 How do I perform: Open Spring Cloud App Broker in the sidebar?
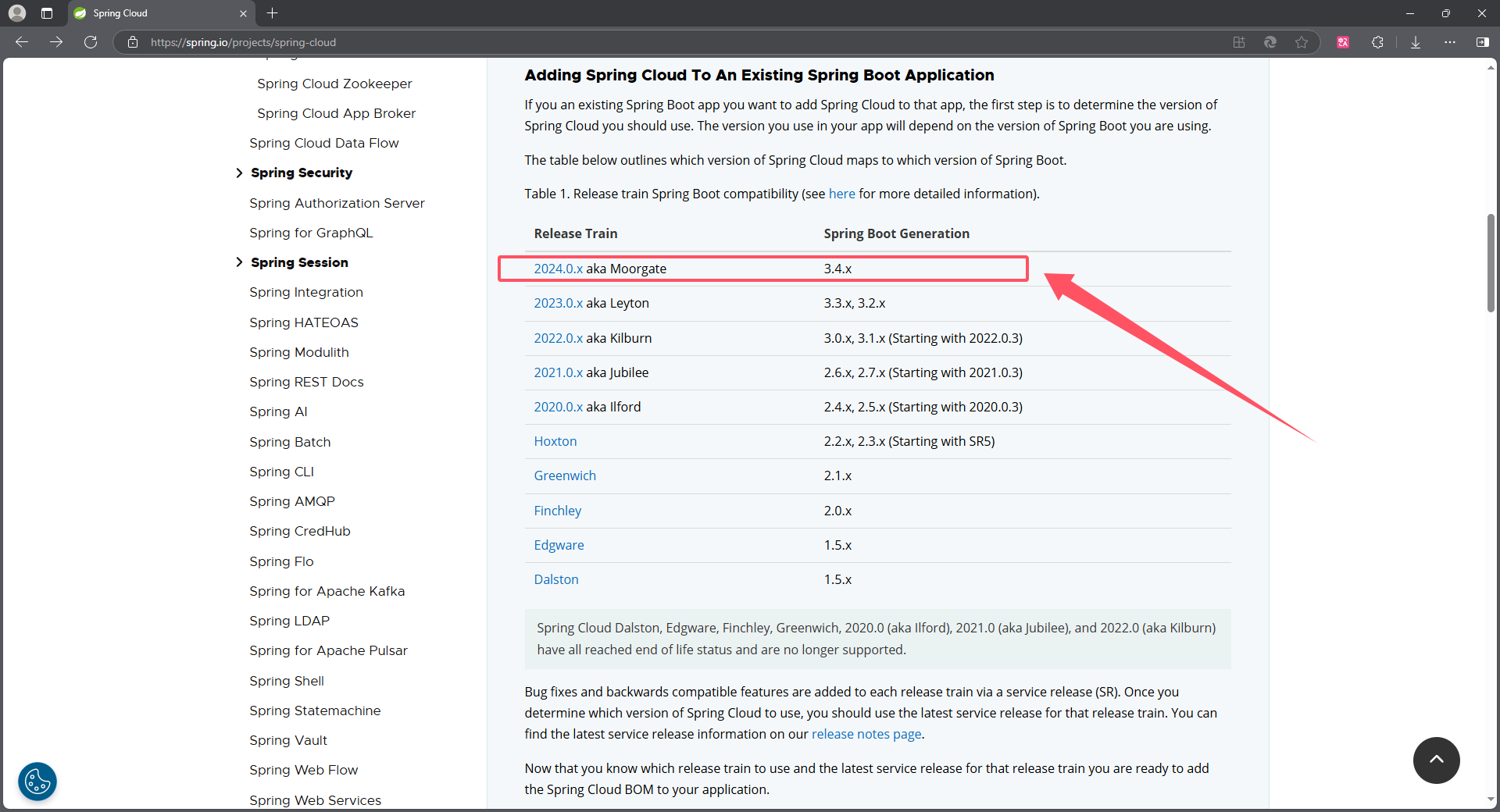337,113
